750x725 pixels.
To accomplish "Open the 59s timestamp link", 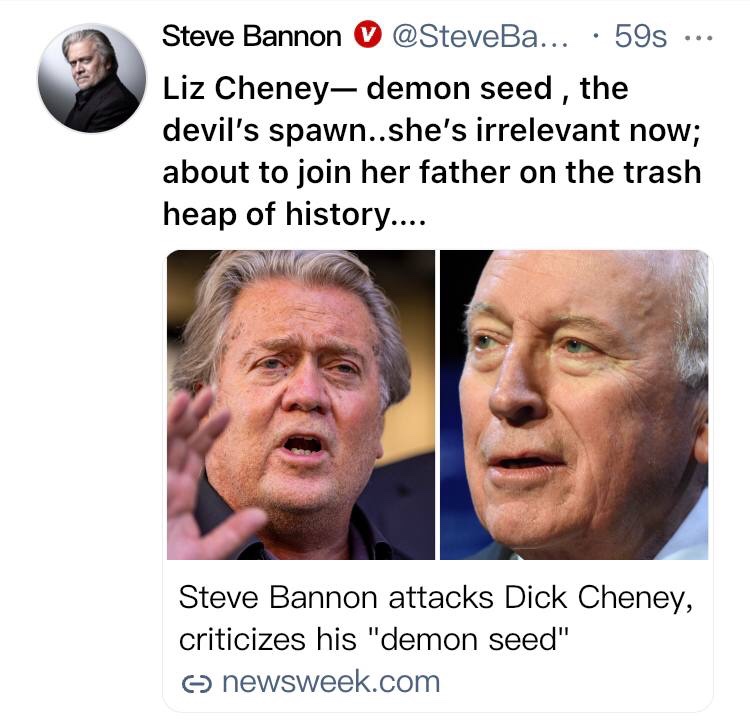I will pyautogui.click(x=640, y=37).
